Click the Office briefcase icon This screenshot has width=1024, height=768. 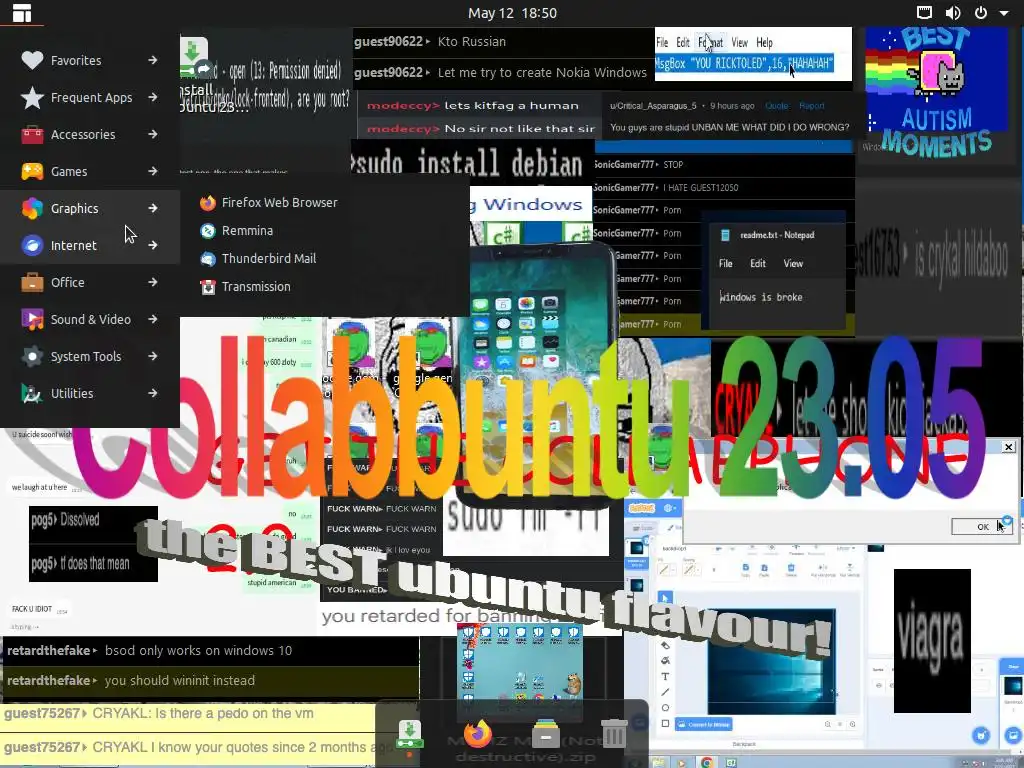pyautogui.click(x=32, y=282)
